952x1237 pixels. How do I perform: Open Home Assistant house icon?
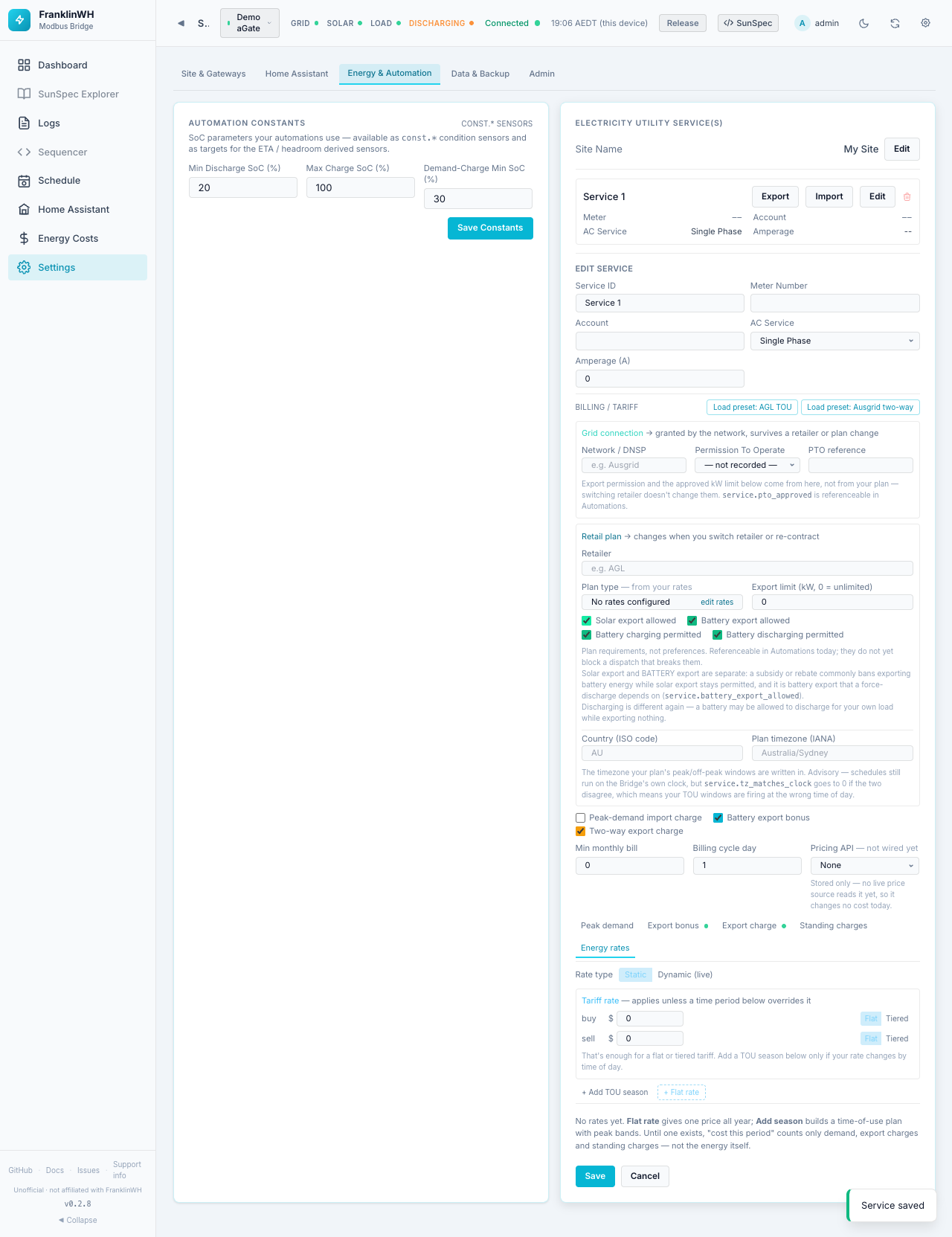click(x=24, y=210)
